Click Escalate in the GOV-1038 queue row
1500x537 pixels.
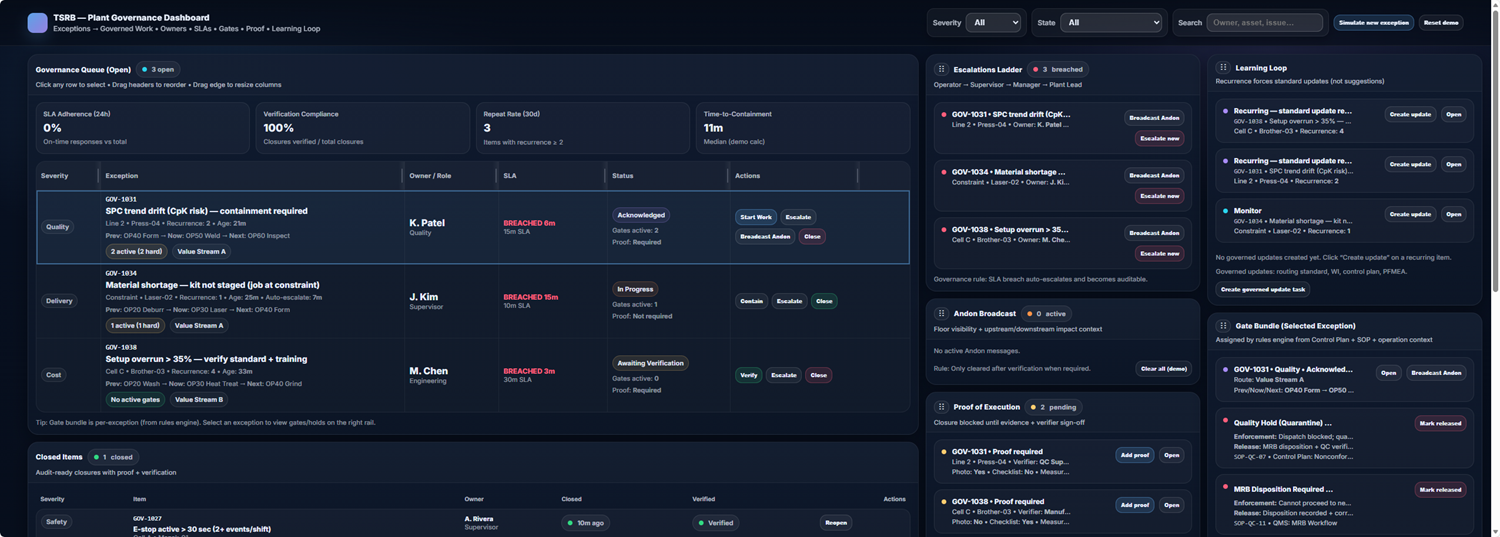783,375
